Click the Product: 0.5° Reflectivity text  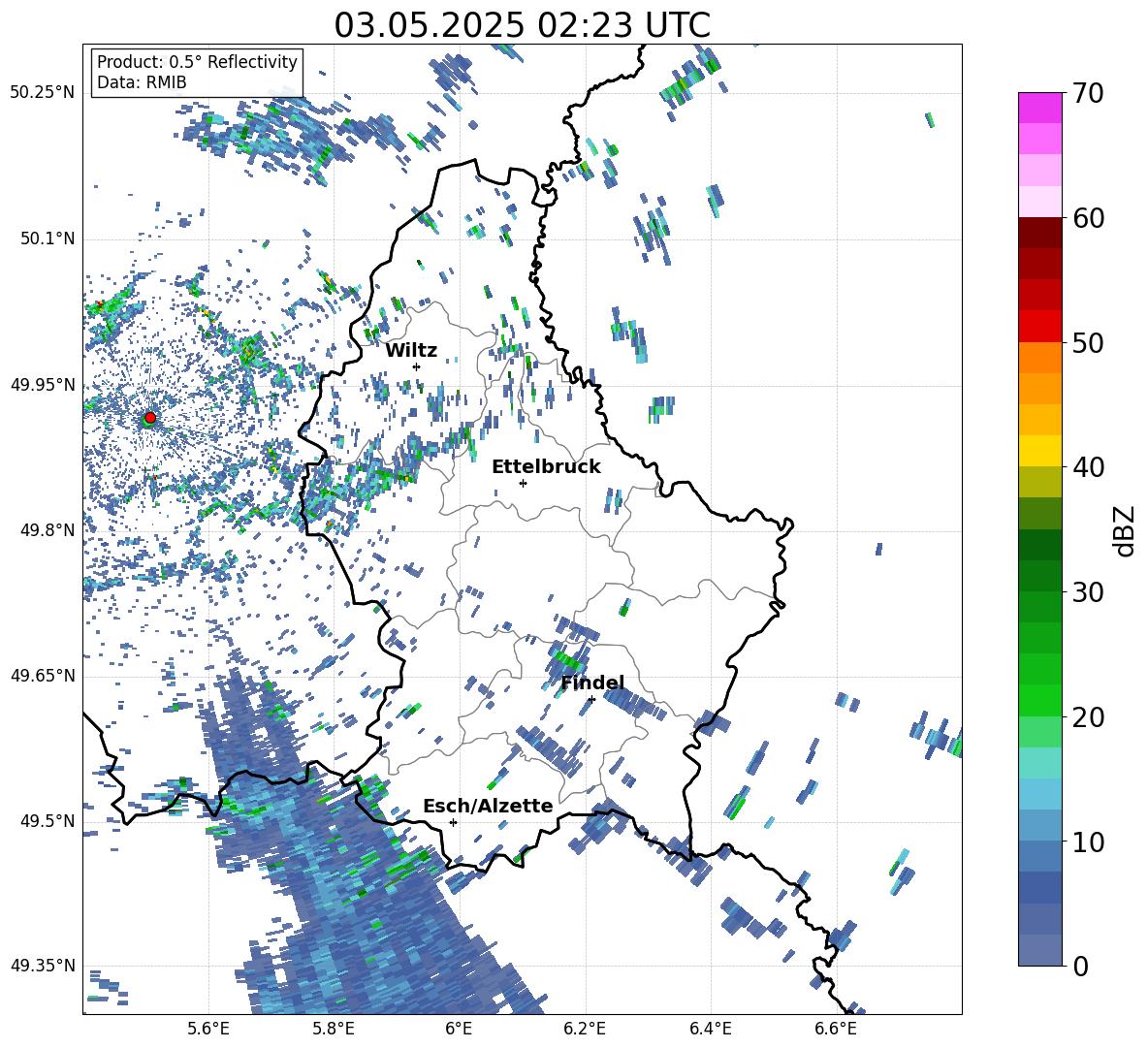[x=197, y=61]
